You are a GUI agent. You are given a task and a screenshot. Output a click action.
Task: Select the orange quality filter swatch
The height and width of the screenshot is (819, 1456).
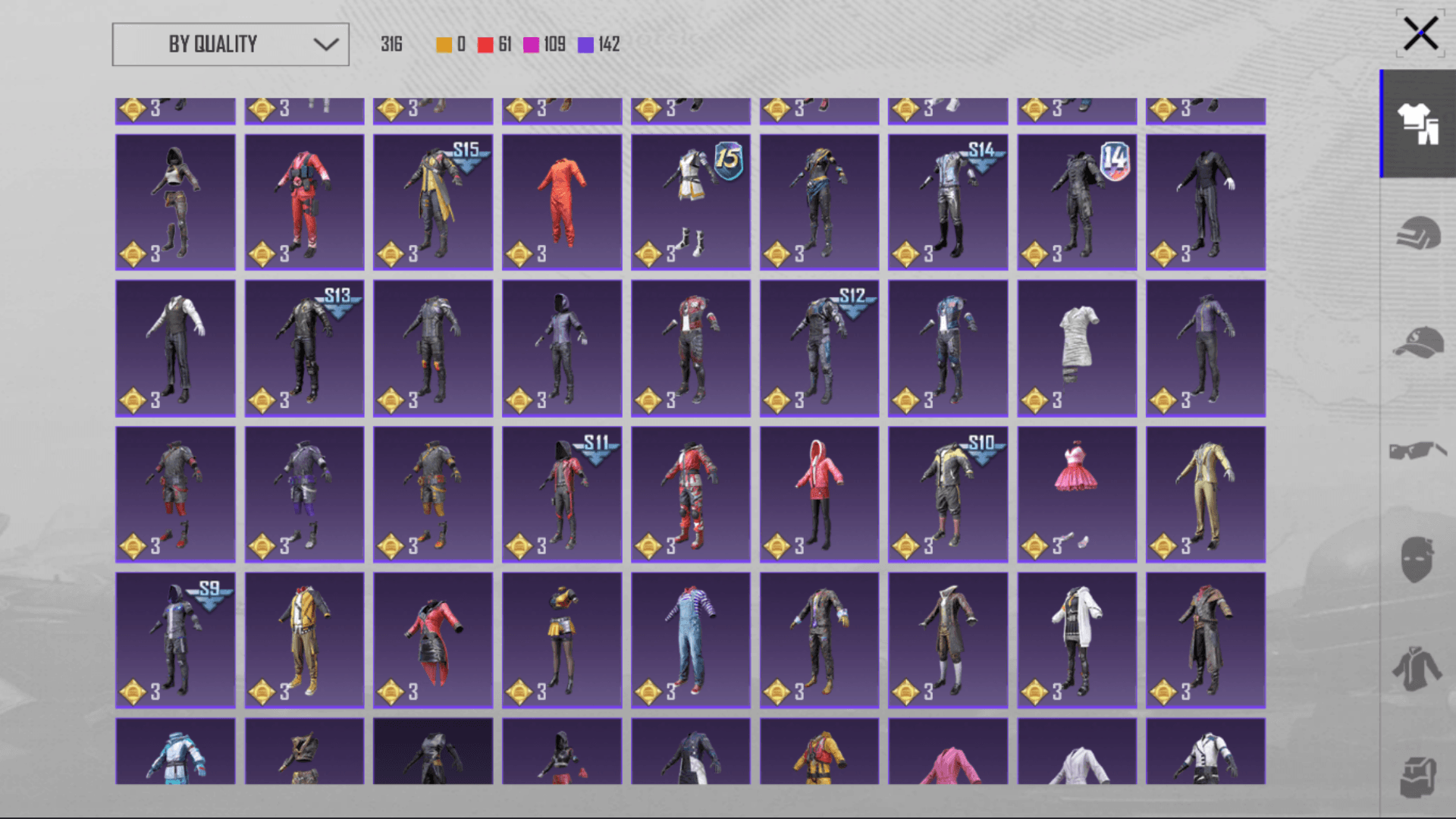444,45
